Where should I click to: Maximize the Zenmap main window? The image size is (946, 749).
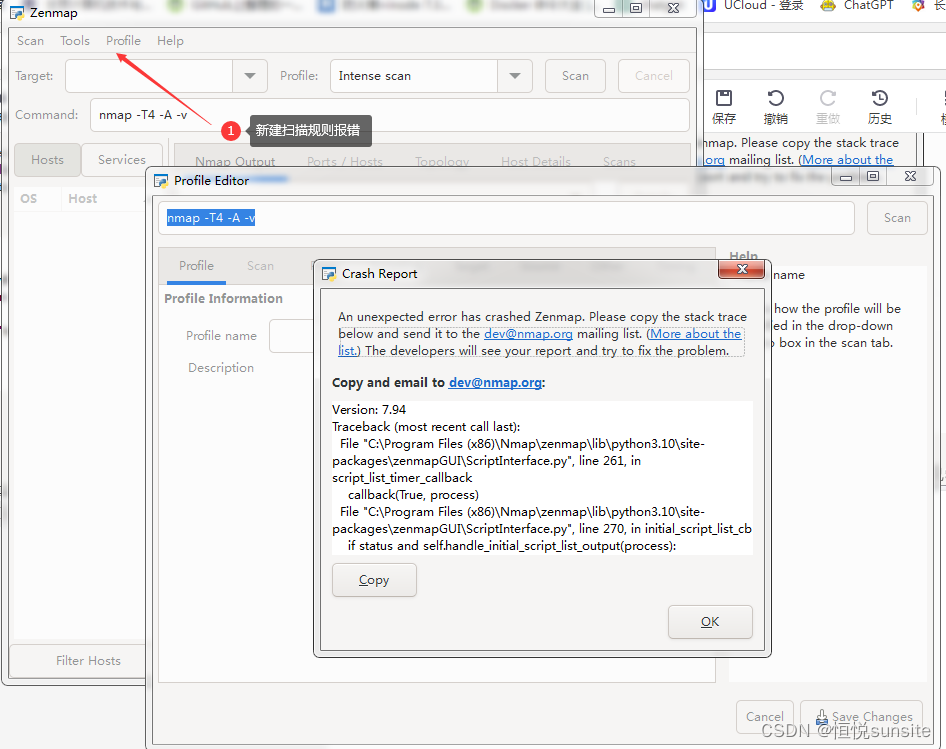pos(636,8)
